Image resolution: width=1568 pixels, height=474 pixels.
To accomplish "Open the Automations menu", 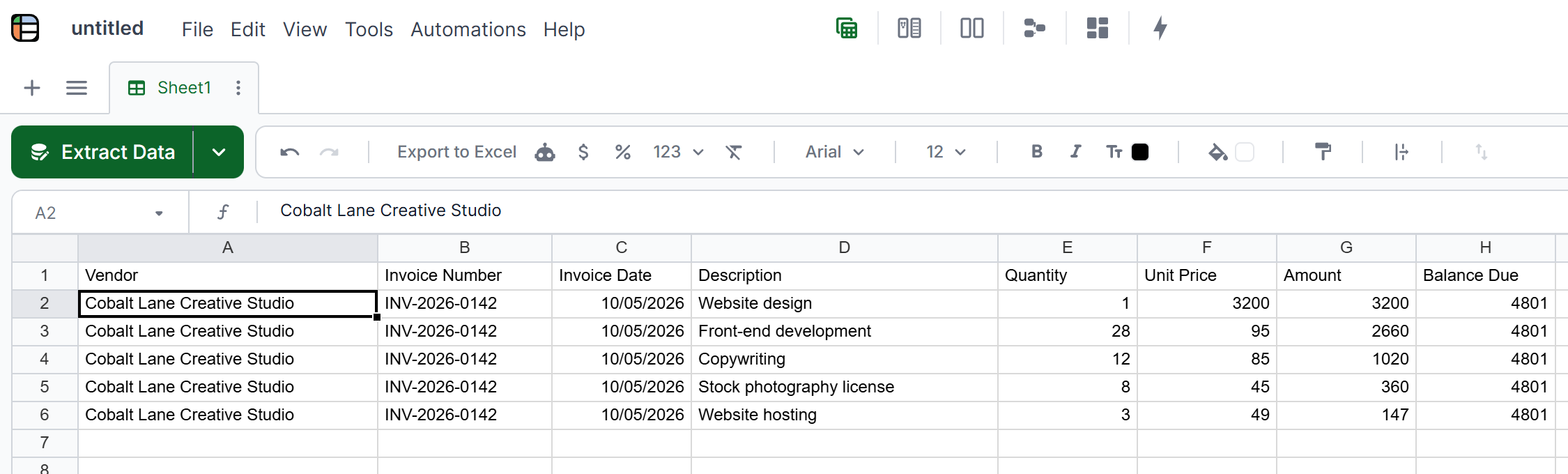I will 468,29.
